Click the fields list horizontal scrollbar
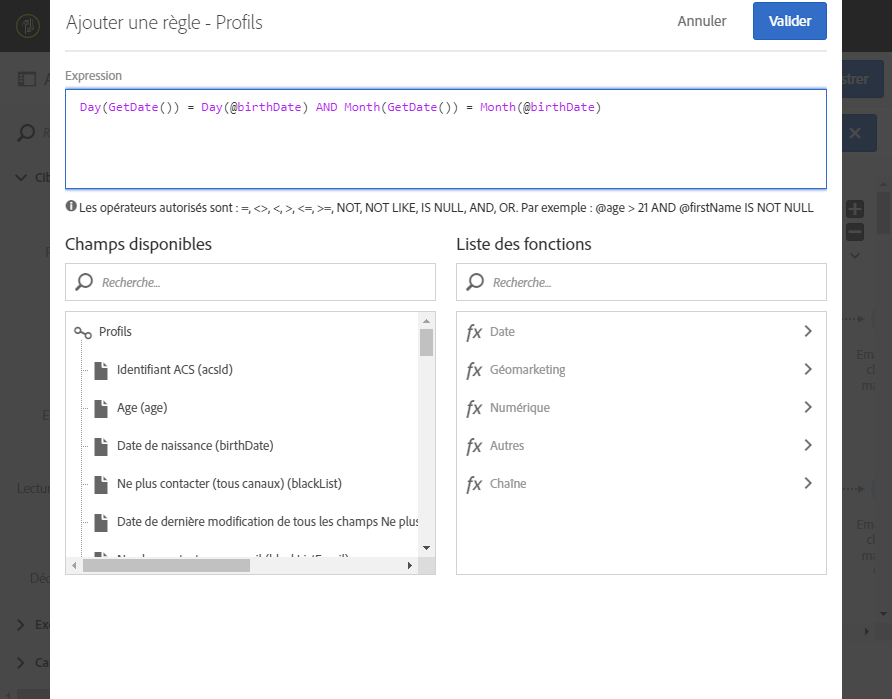Viewport: 892px width, 699px height. click(x=165, y=565)
